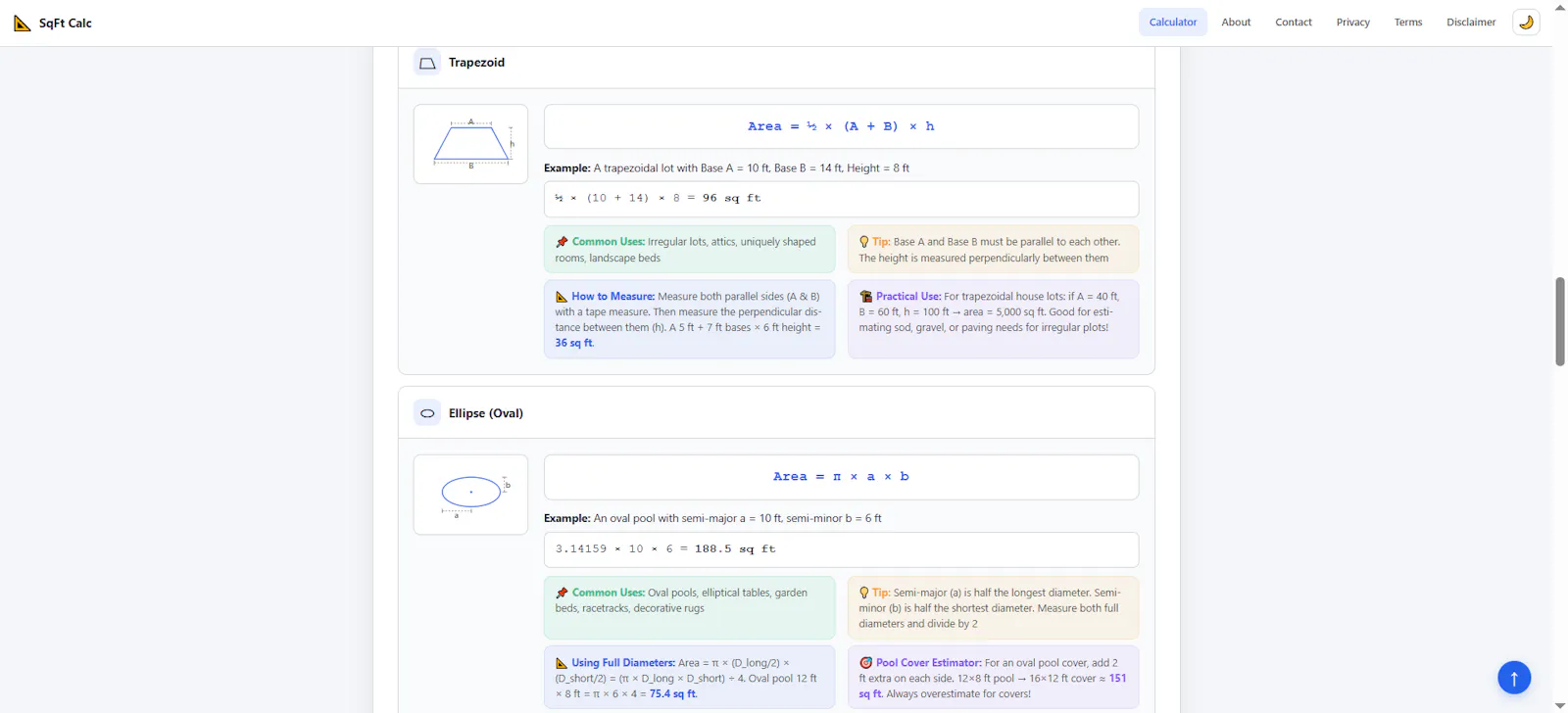The height and width of the screenshot is (713, 1568).
Task: Open the Disclaimer page
Action: point(1471,22)
